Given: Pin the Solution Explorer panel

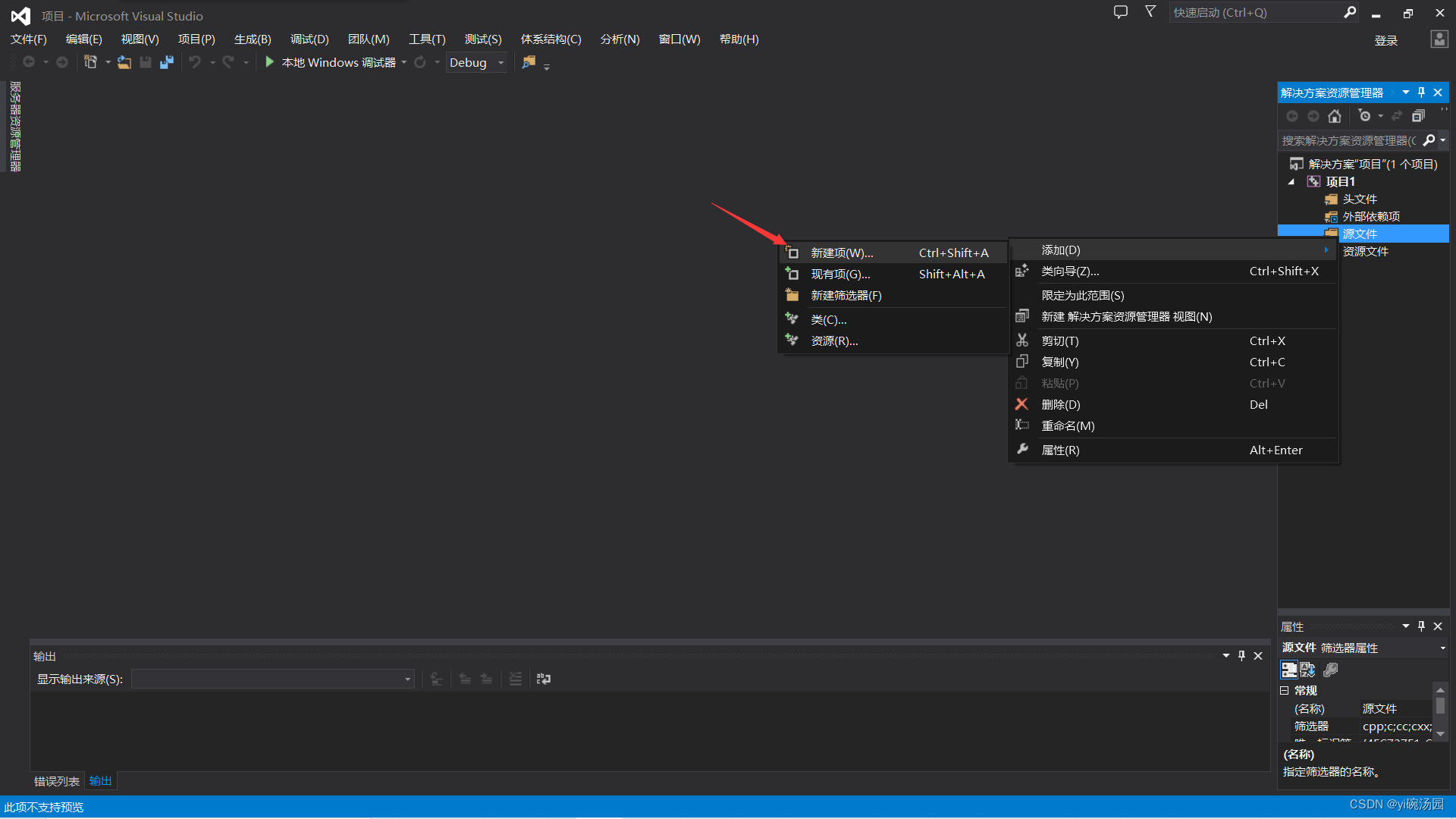Looking at the screenshot, I should [x=1421, y=92].
